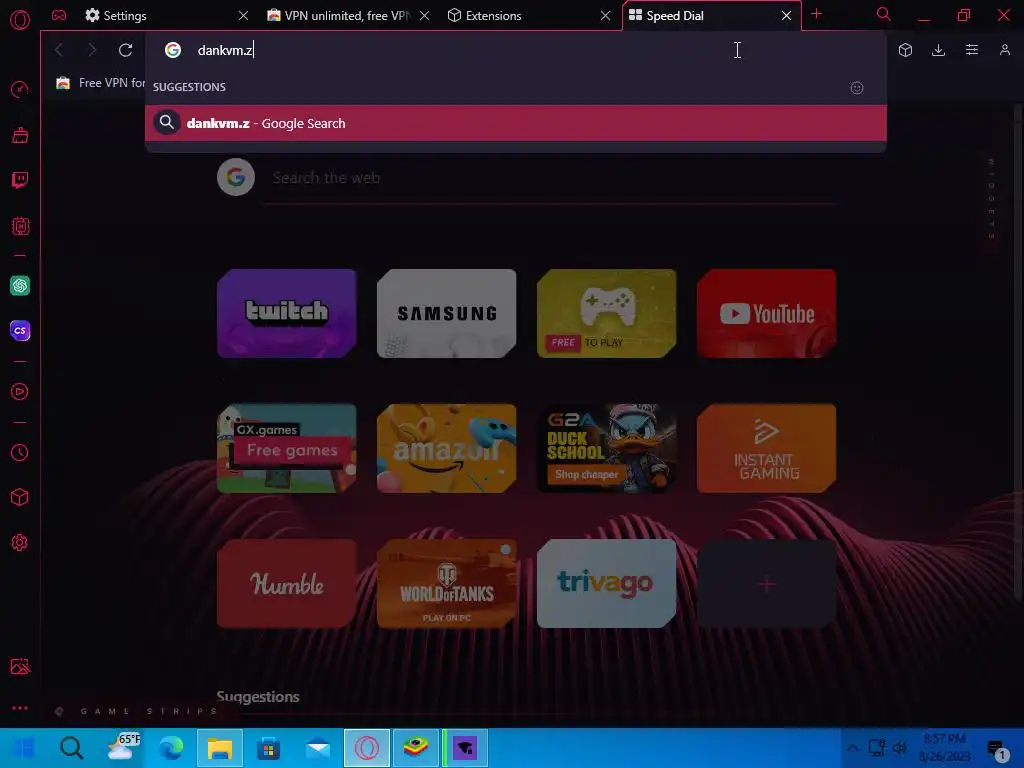Open GX Control speedometer in sidebar
1024x768 pixels.
click(x=20, y=89)
